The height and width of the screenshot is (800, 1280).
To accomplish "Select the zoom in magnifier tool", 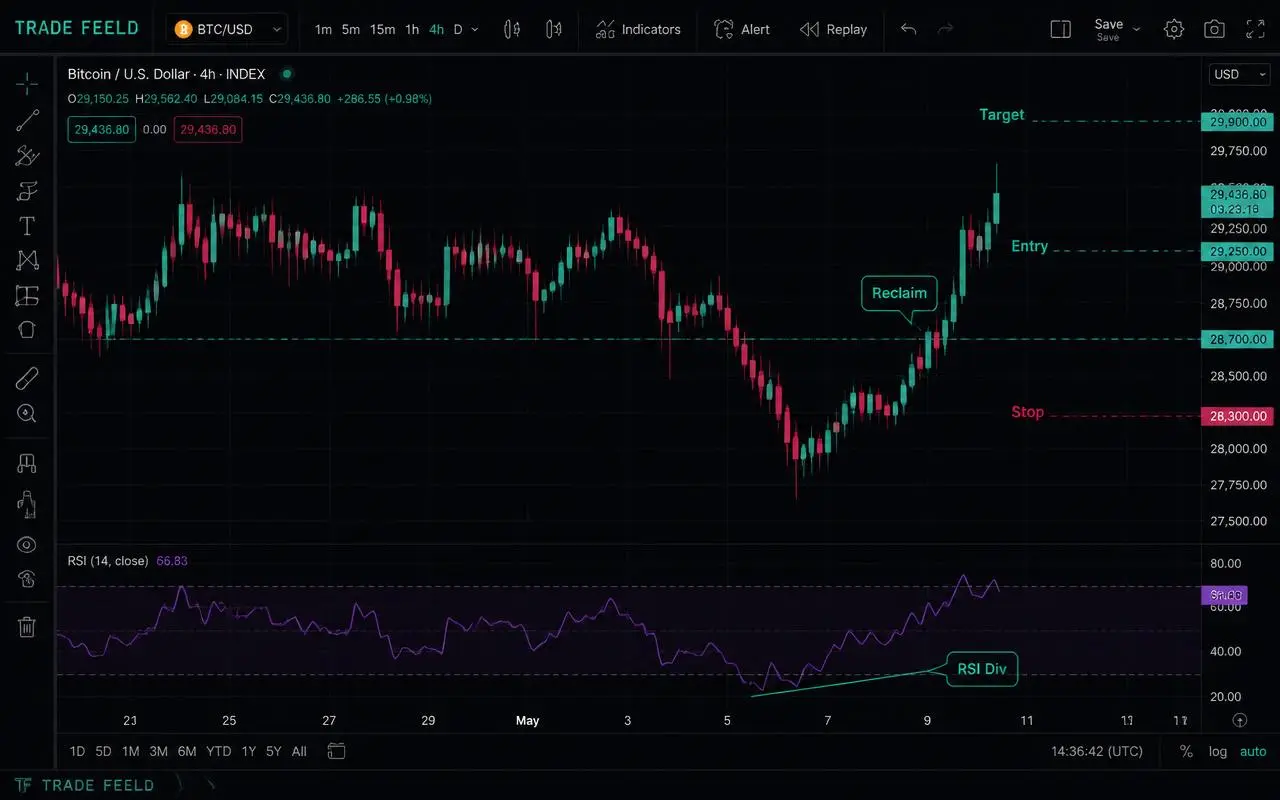I will pyautogui.click(x=27, y=413).
